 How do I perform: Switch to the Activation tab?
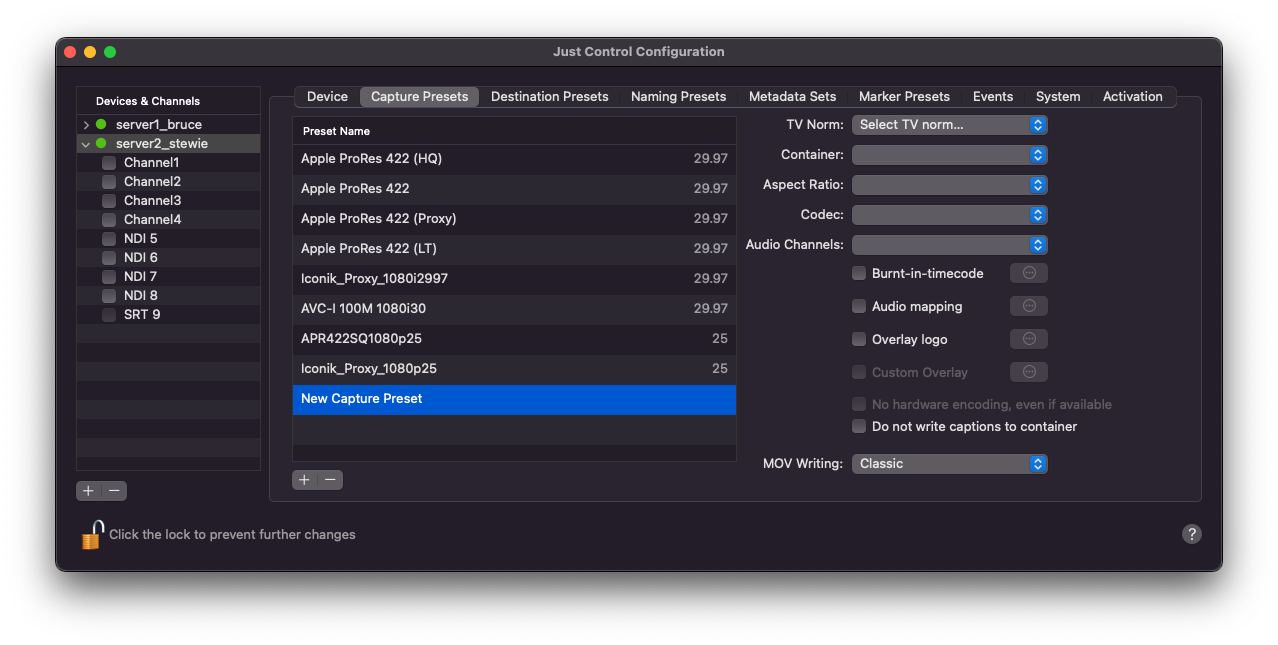1133,97
